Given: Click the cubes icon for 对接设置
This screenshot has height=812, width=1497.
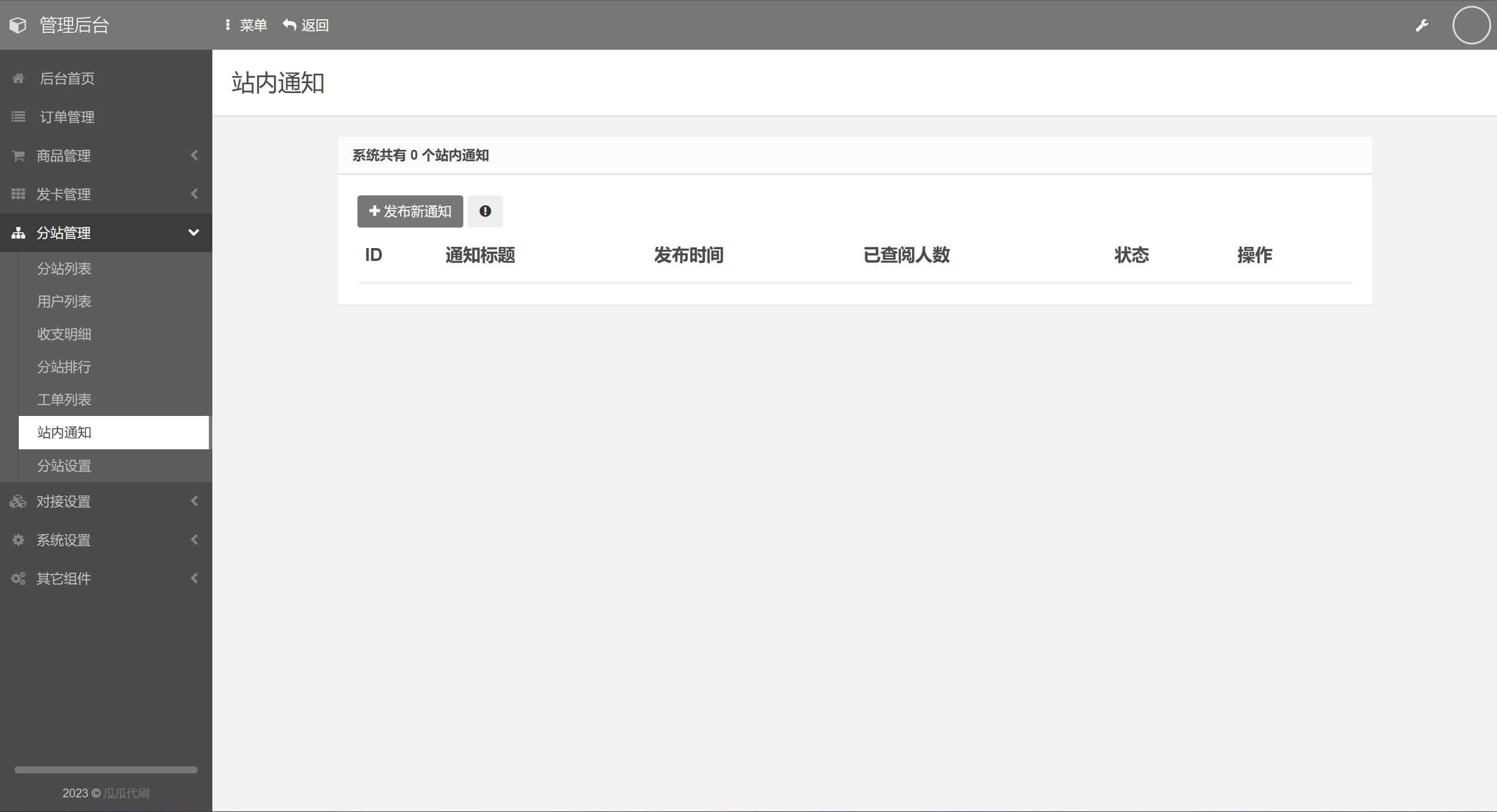Looking at the screenshot, I should 18,501.
